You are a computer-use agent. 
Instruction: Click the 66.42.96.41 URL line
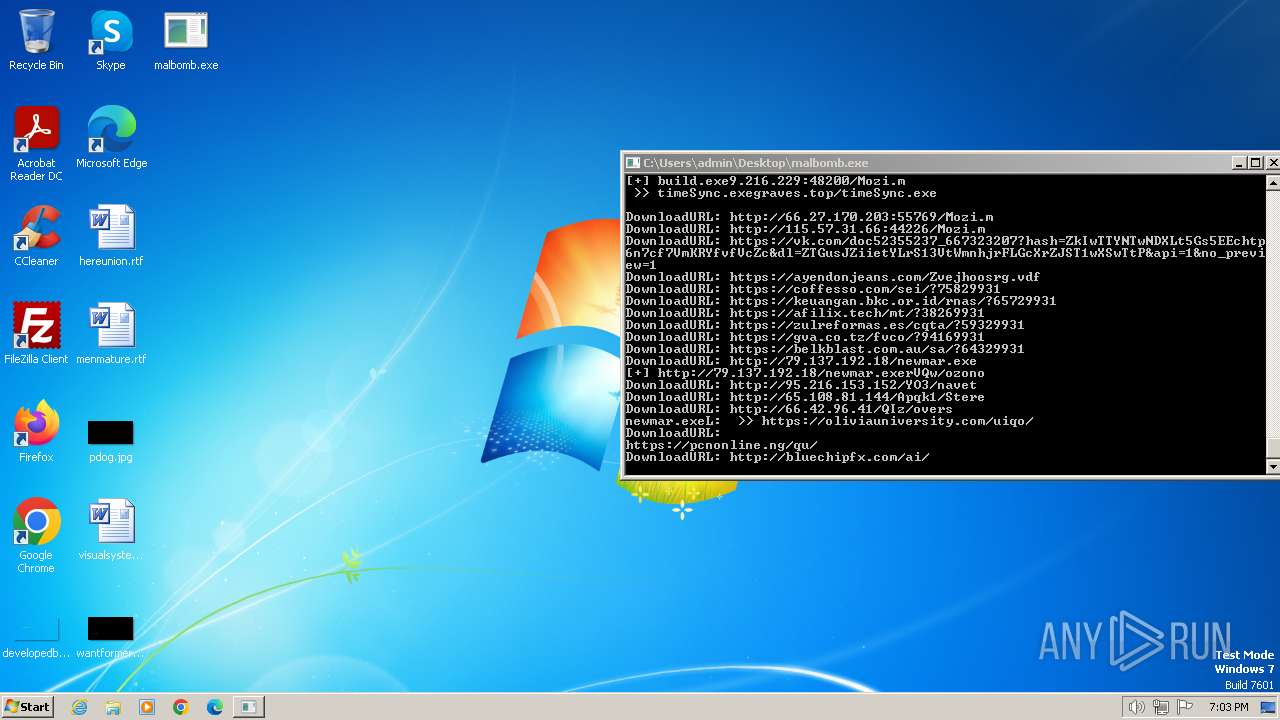point(789,409)
